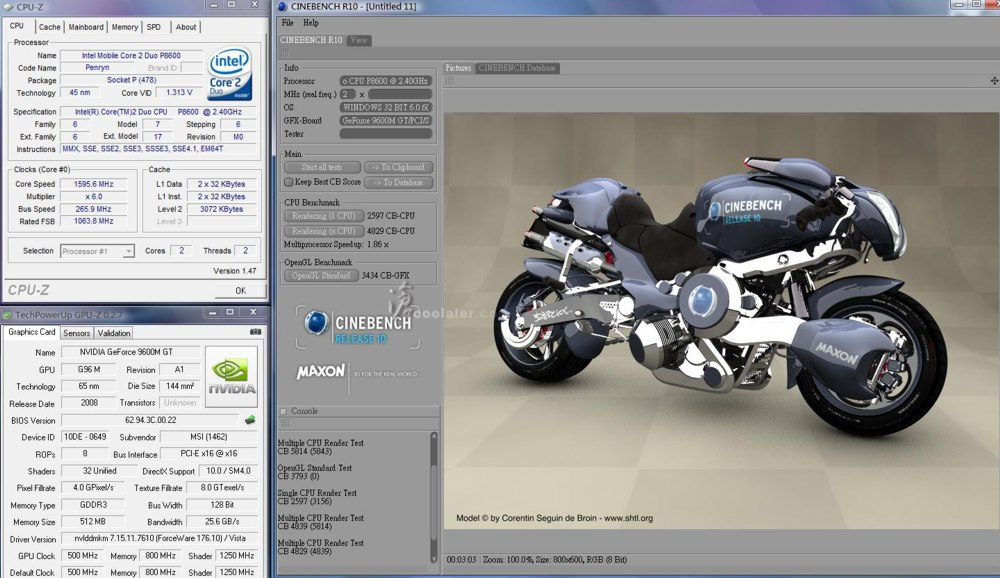Screen dimensions: 1000x578
Task: Click the CINEBENCH Release 10 logo
Action: 358,325
